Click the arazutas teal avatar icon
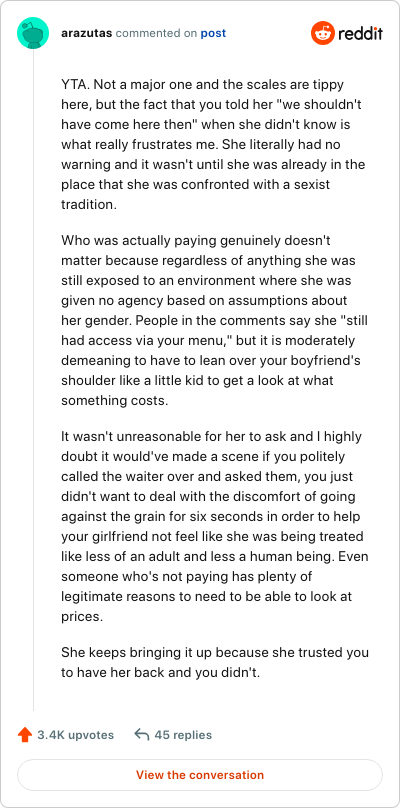This screenshot has width=400, height=808. 33,33
